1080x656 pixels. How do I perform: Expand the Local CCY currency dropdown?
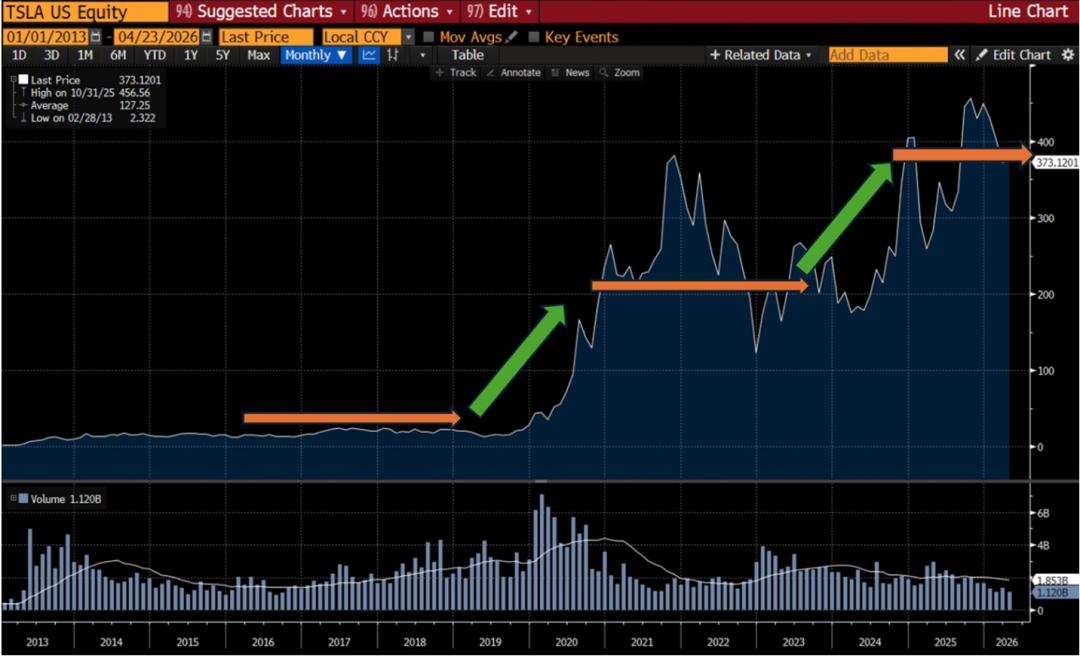(x=410, y=35)
